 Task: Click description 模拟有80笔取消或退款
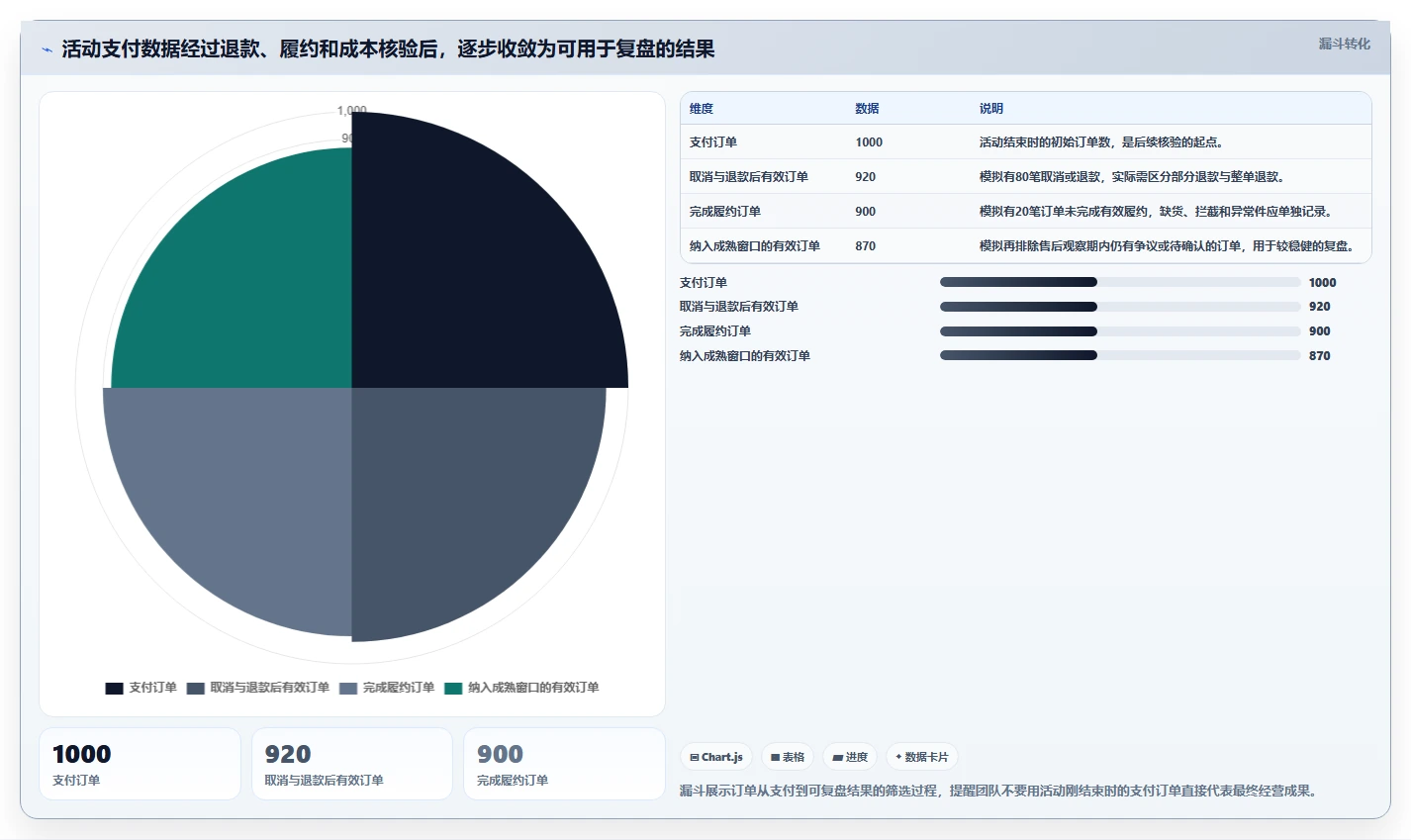point(1135,177)
